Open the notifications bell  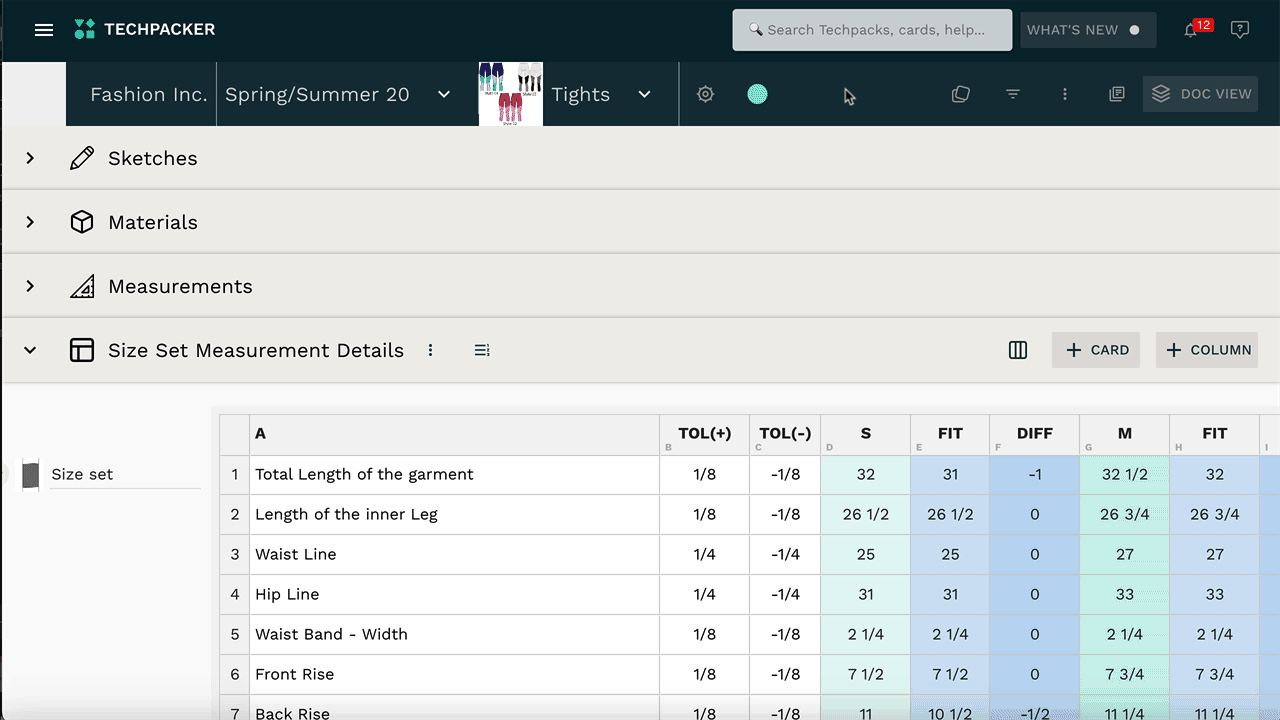(x=1191, y=30)
